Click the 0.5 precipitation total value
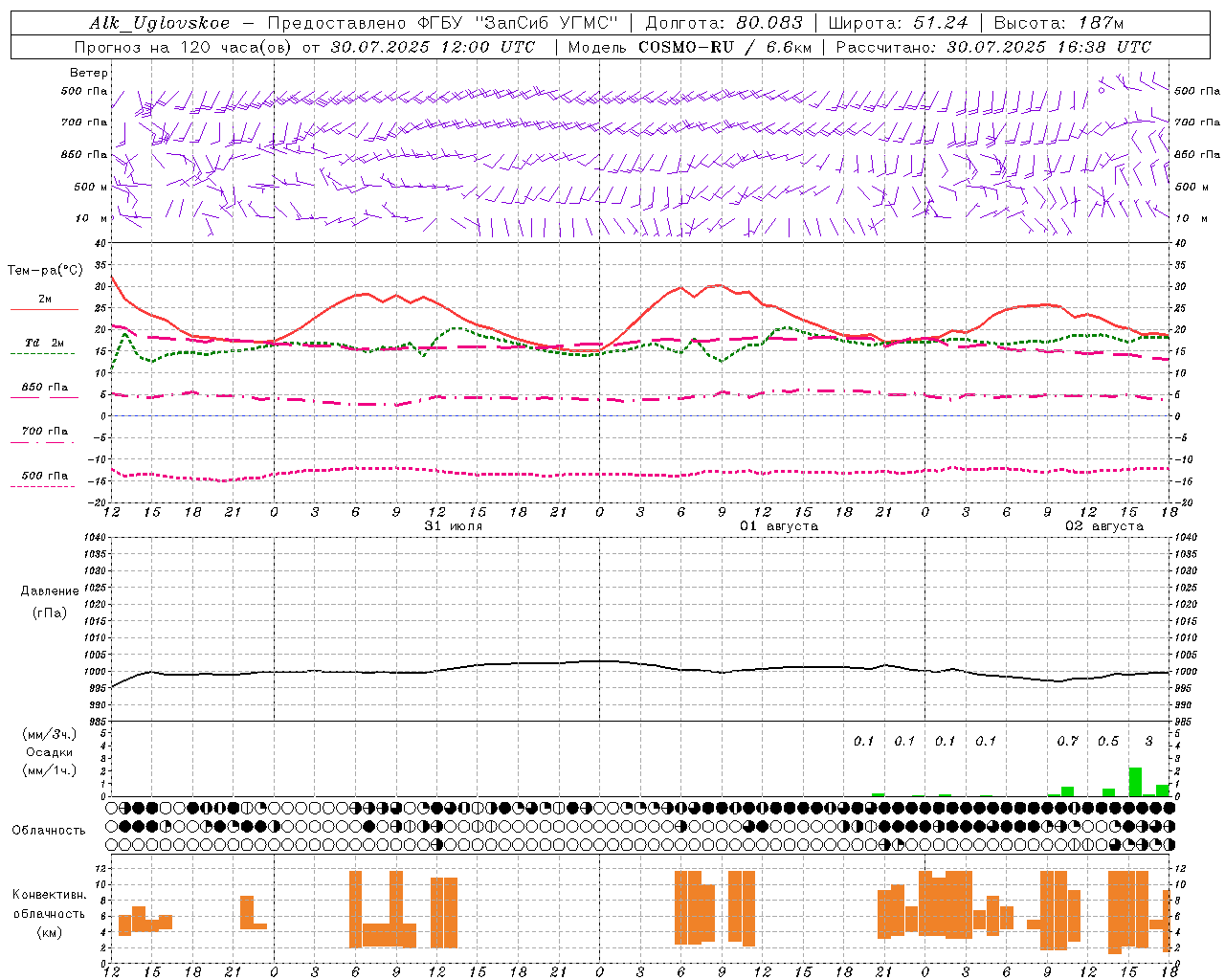This screenshot has height=980, width=1225. pos(1108,741)
